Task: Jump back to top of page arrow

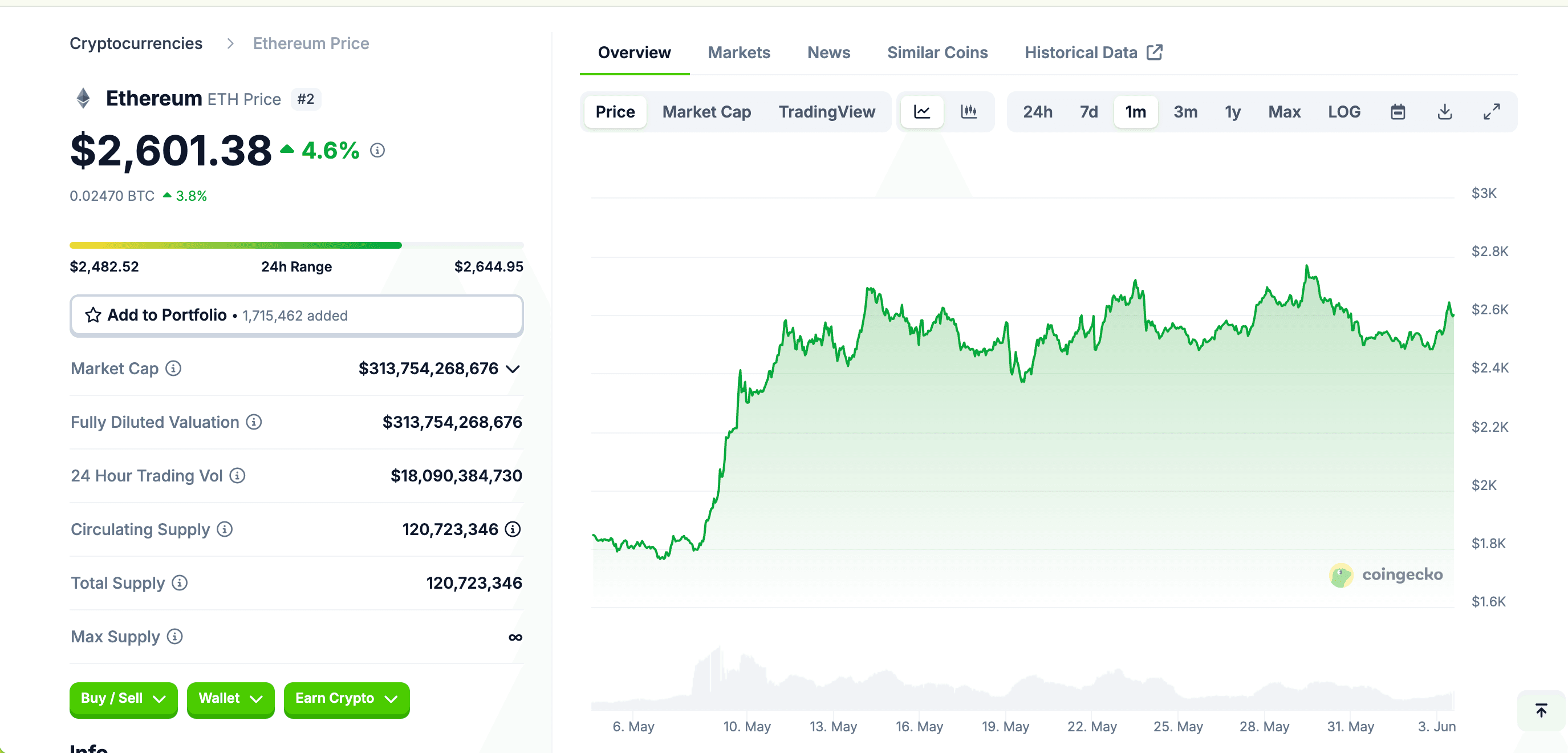Action: point(1541,710)
